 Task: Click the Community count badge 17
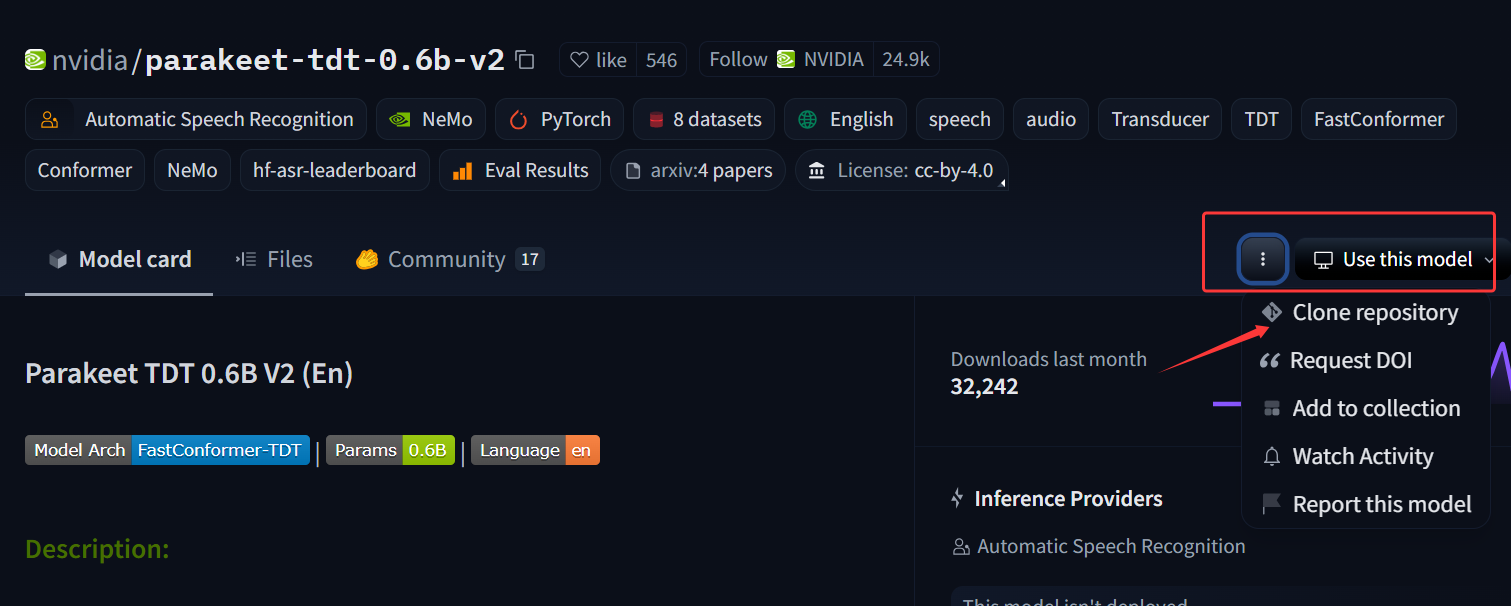pyautogui.click(x=530, y=260)
